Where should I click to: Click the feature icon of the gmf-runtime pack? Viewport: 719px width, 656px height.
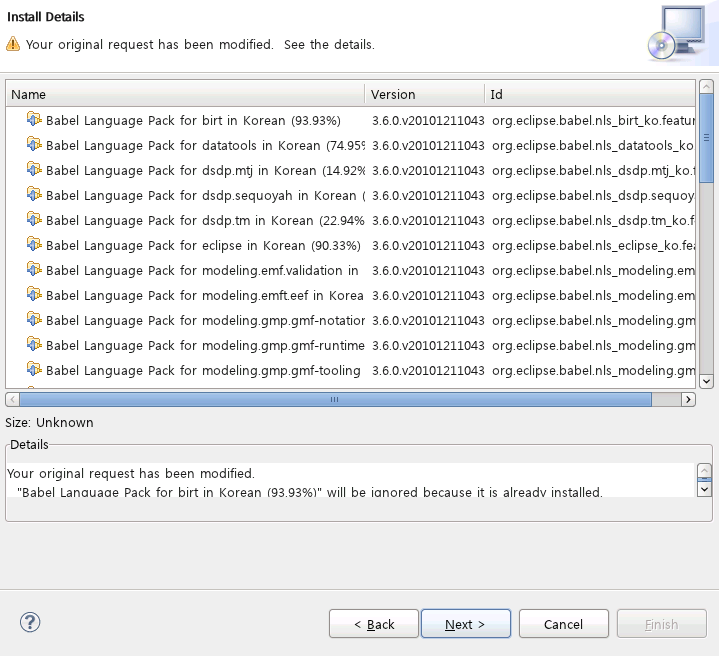pyautogui.click(x=34, y=344)
